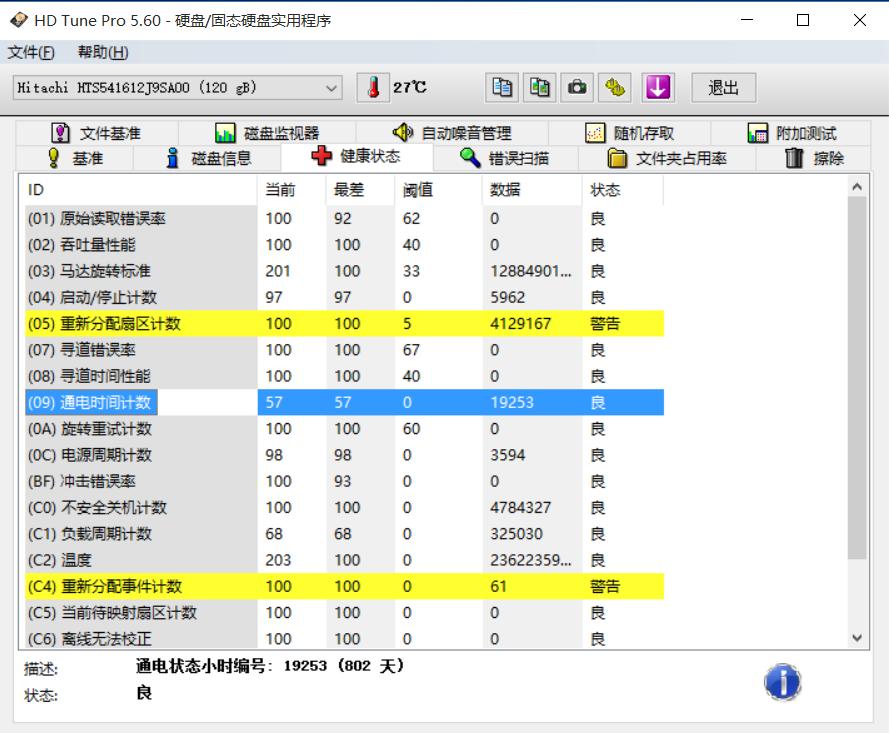
Task: Select the highlighted (05) 重新分配扇区计数 row
Action: click(130, 323)
